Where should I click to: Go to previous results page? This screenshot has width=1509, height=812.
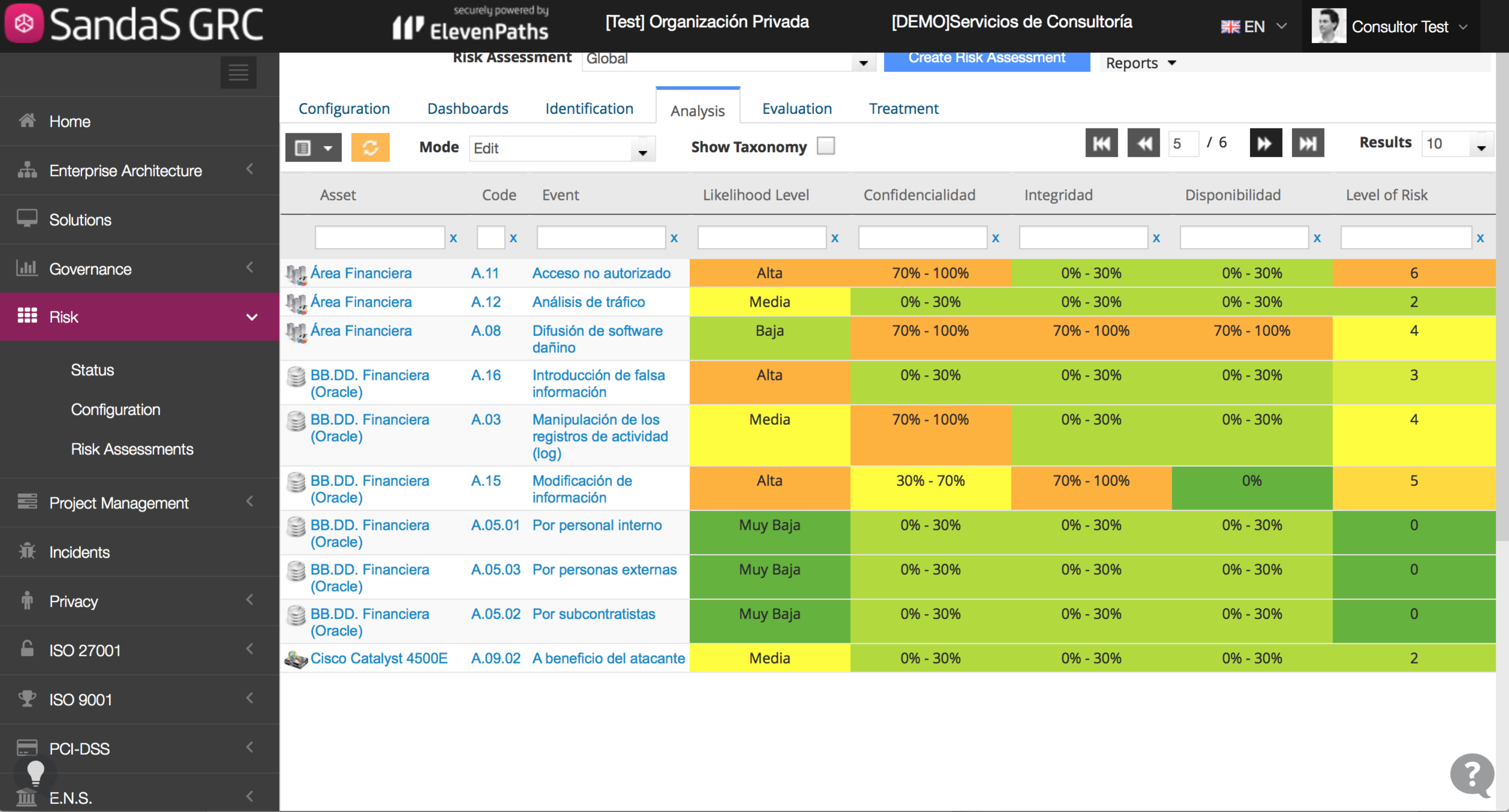tap(1143, 144)
